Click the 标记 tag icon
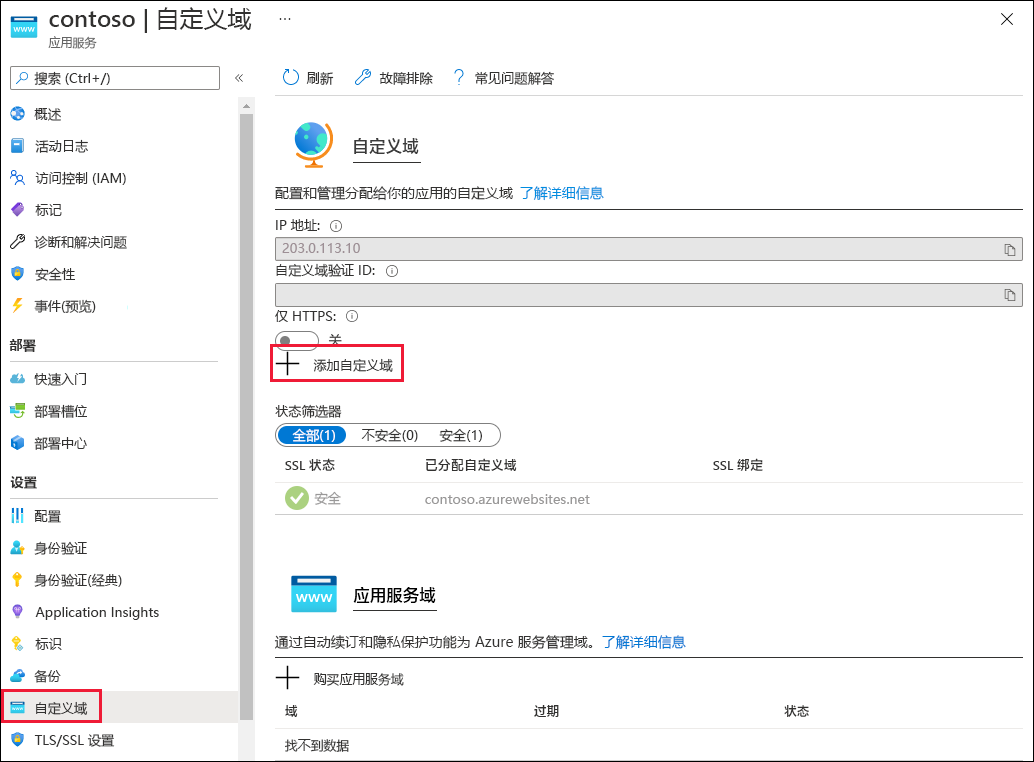 click(x=18, y=210)
